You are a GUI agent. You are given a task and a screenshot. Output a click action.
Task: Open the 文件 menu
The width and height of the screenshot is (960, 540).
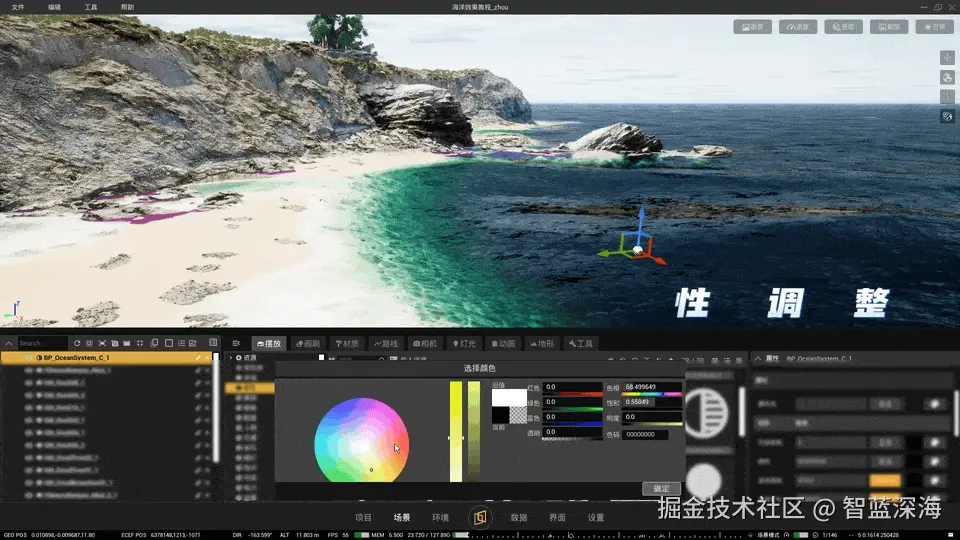[x=18, y=7]
